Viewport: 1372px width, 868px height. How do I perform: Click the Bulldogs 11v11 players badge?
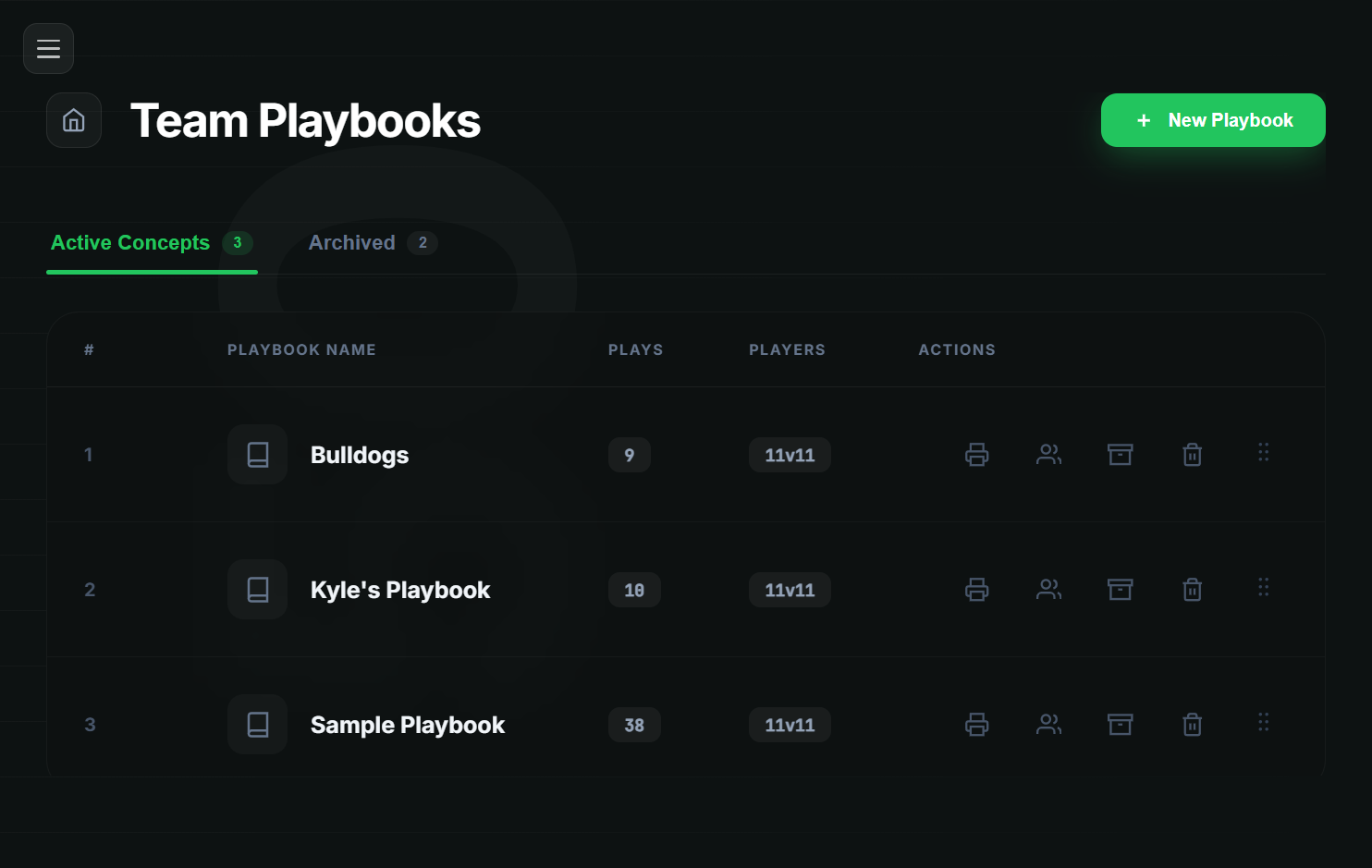tap(790, 455)
